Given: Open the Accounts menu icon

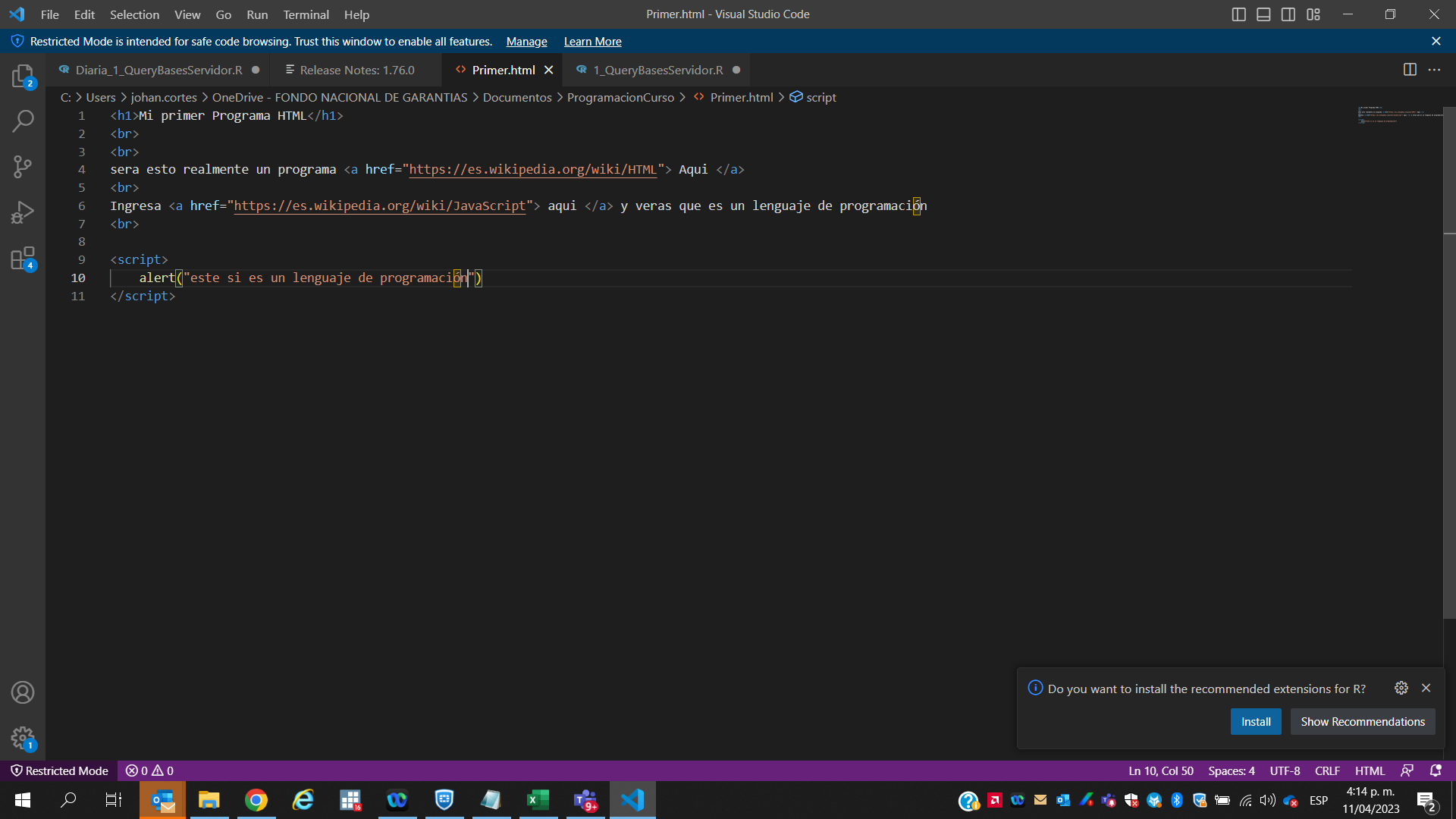Looking at the screenshot, I should 23,692.
